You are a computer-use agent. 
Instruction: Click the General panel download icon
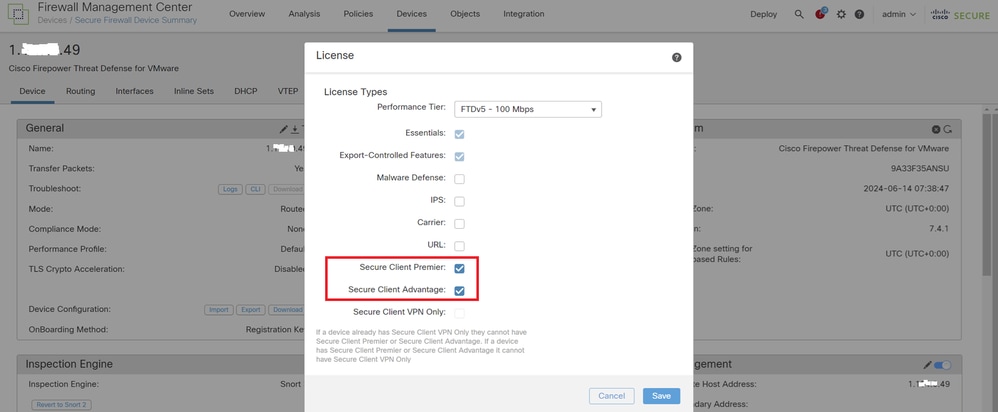pos(295,129)
